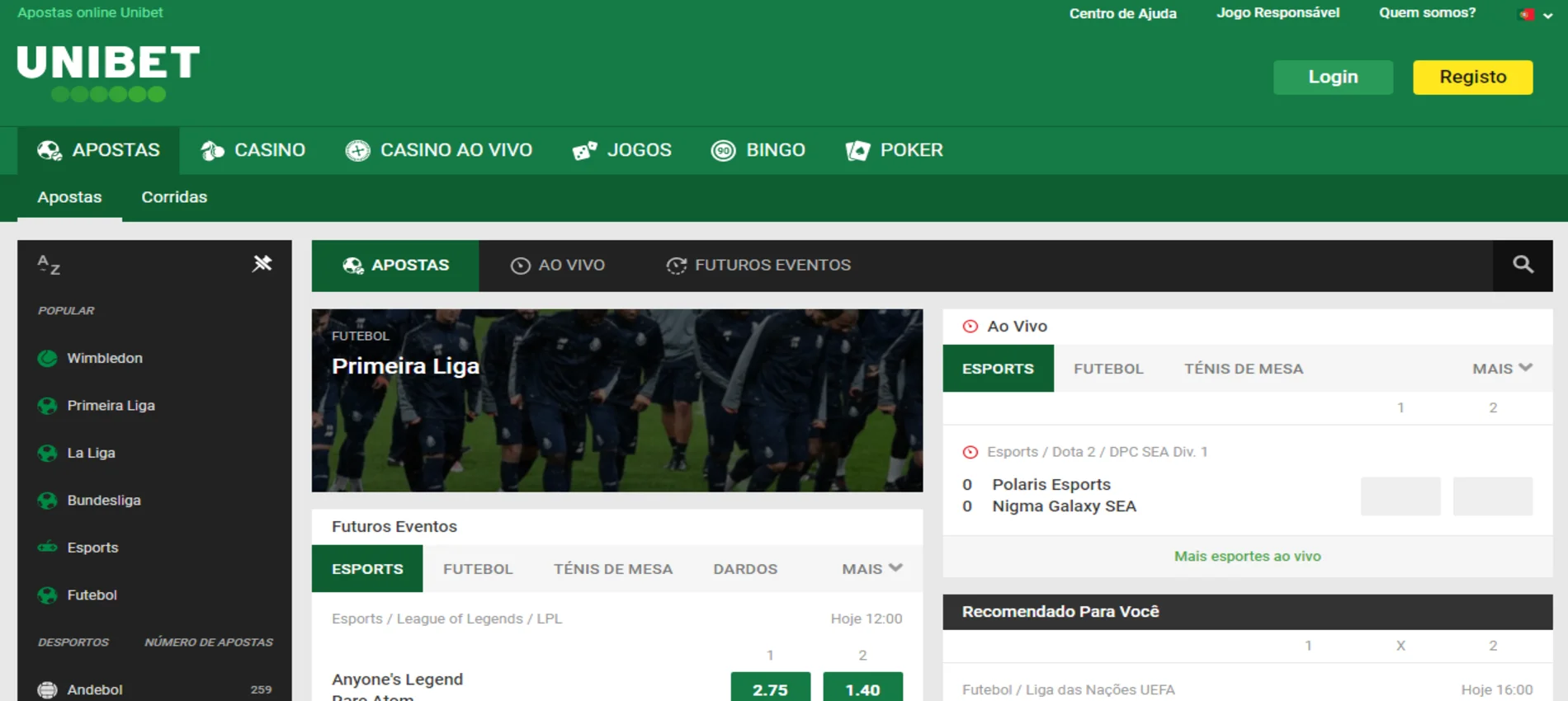Open Mais esportes ao vivo link
This screenshot has width=1568, height=701.
coord(1247,557)
